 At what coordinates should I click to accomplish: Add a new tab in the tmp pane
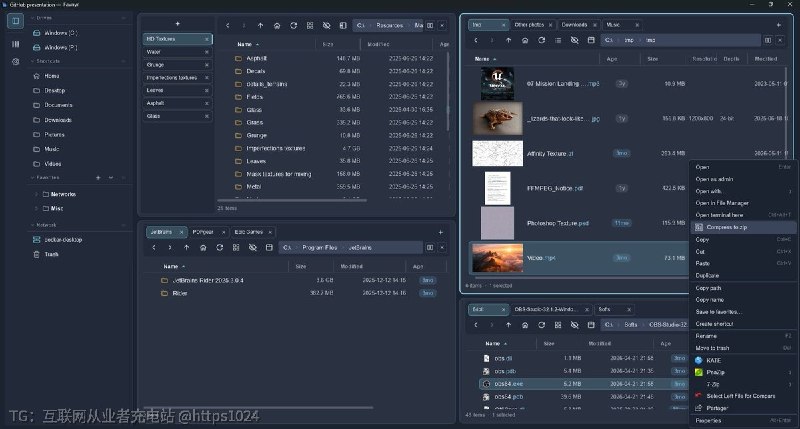[779, 24]
